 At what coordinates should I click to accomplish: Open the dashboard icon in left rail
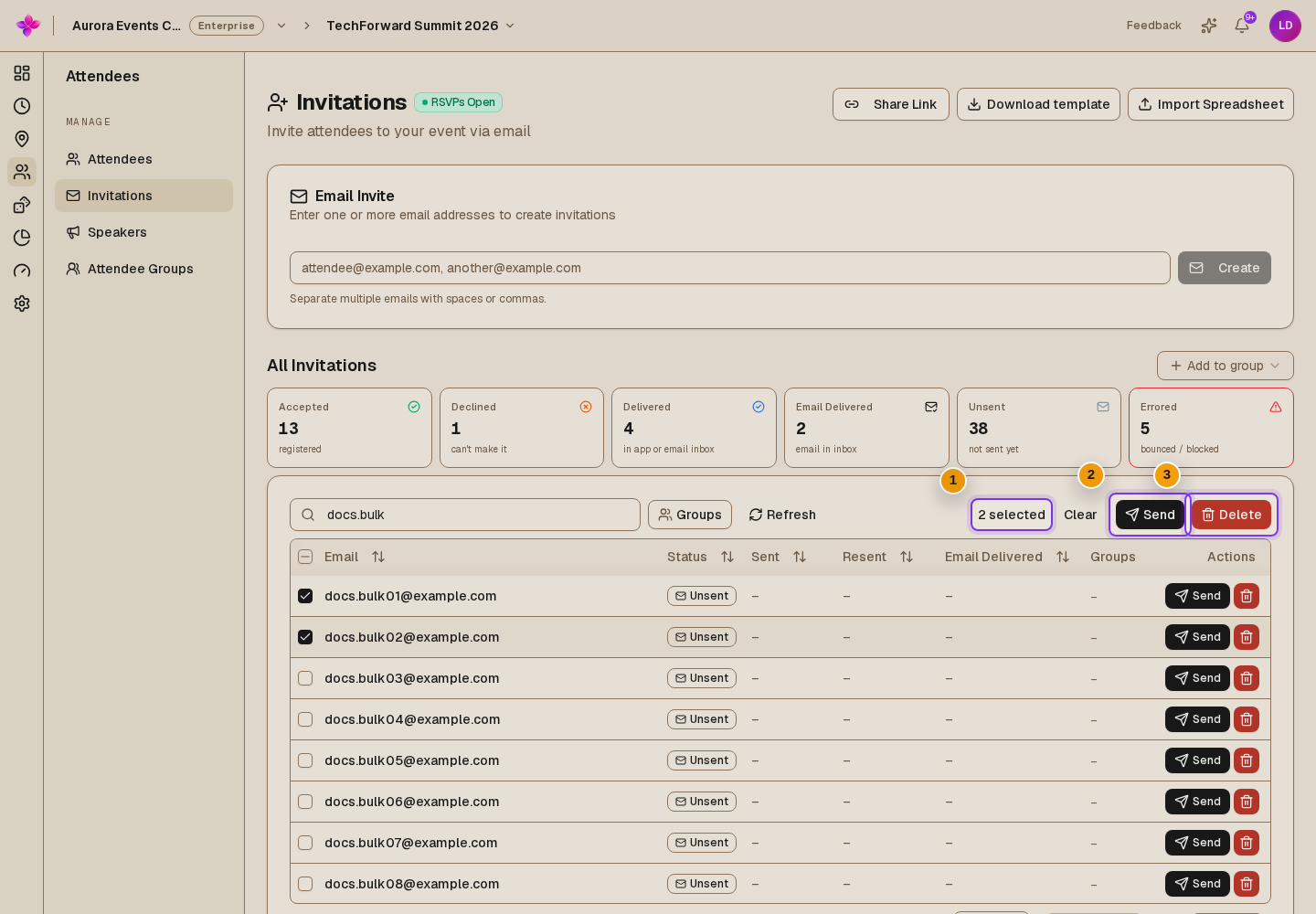tap(22, 73)
